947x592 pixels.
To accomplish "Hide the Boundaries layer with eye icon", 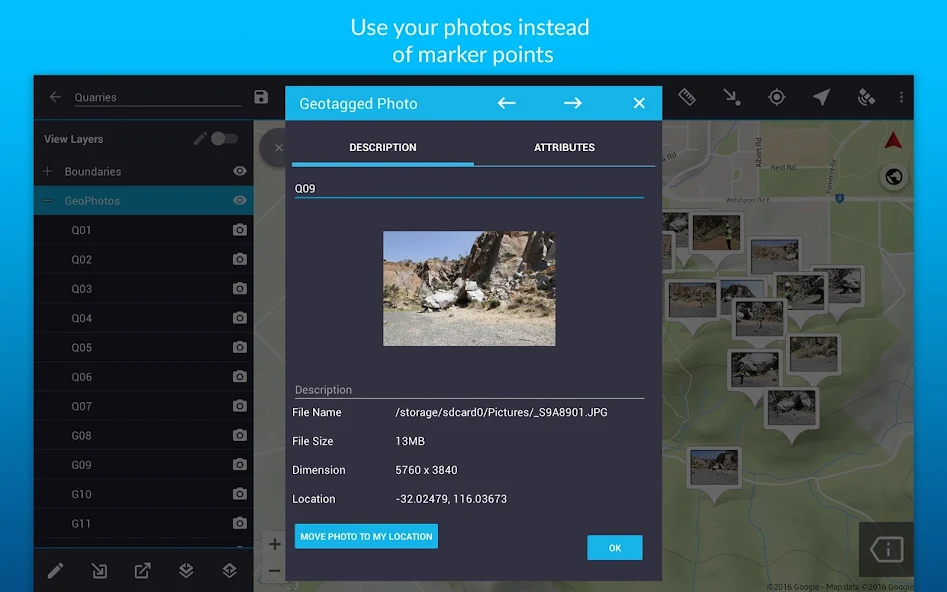I will pyautogui.click(x=240, y=172).
